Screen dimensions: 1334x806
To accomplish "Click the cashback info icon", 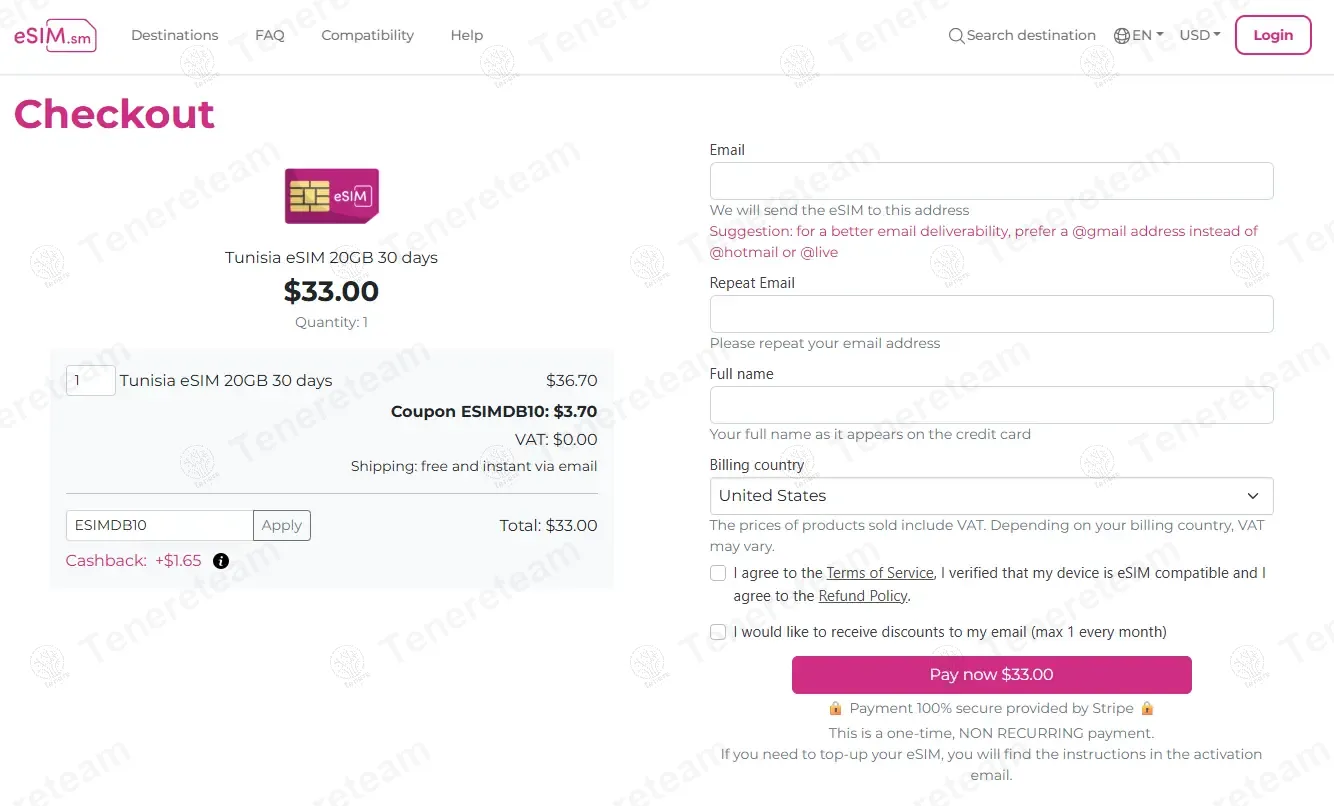I will (221, 561).
